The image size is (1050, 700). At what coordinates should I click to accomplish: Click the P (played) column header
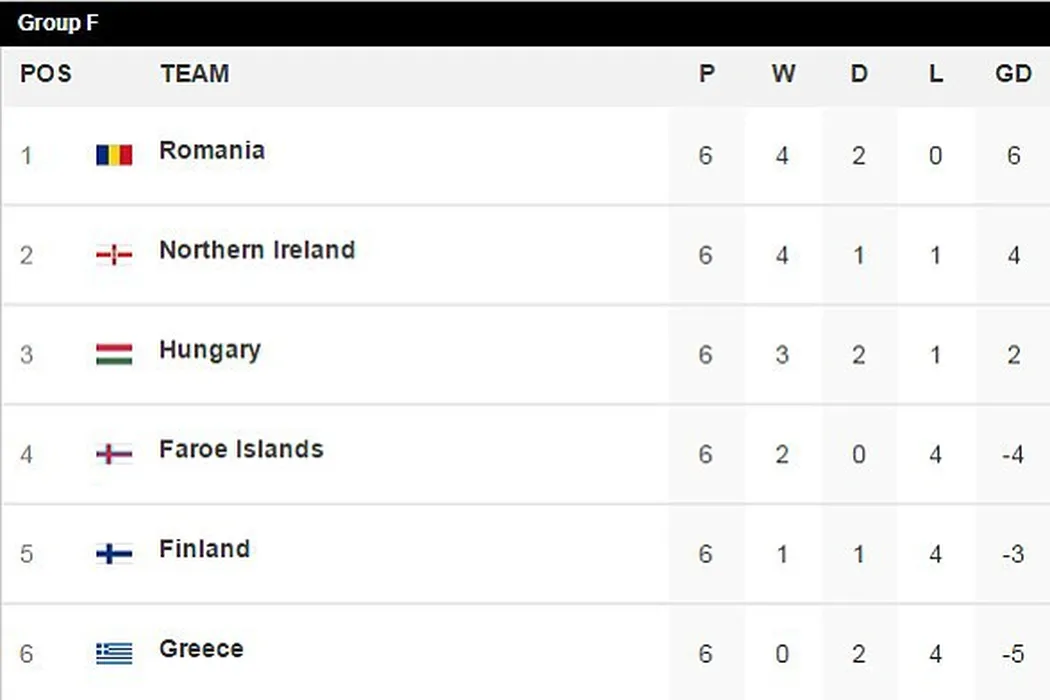tap(707, 74)
